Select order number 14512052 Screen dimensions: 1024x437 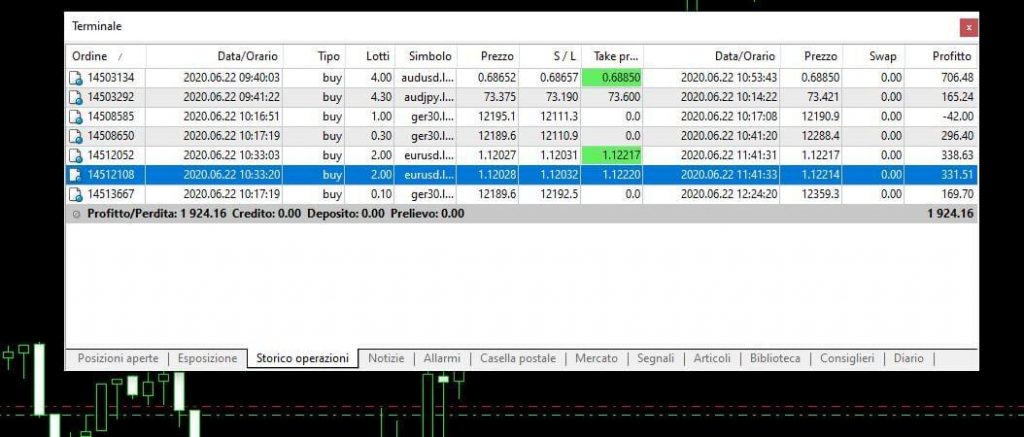click(111, 155)
